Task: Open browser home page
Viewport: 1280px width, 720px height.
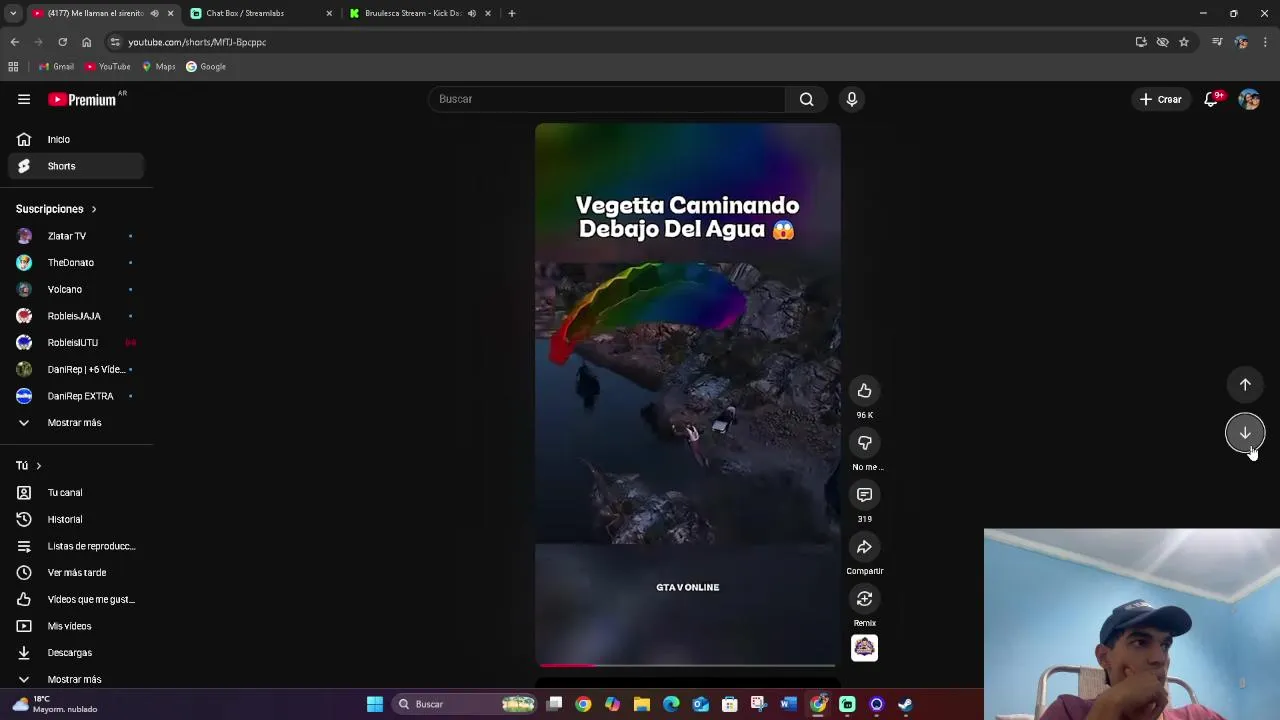Action: pos(86,42)
